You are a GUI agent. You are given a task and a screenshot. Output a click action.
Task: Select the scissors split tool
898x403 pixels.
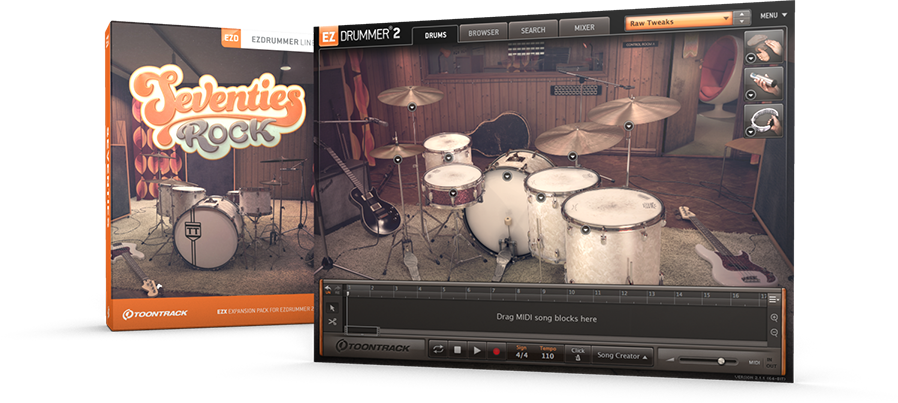(332, 322)
